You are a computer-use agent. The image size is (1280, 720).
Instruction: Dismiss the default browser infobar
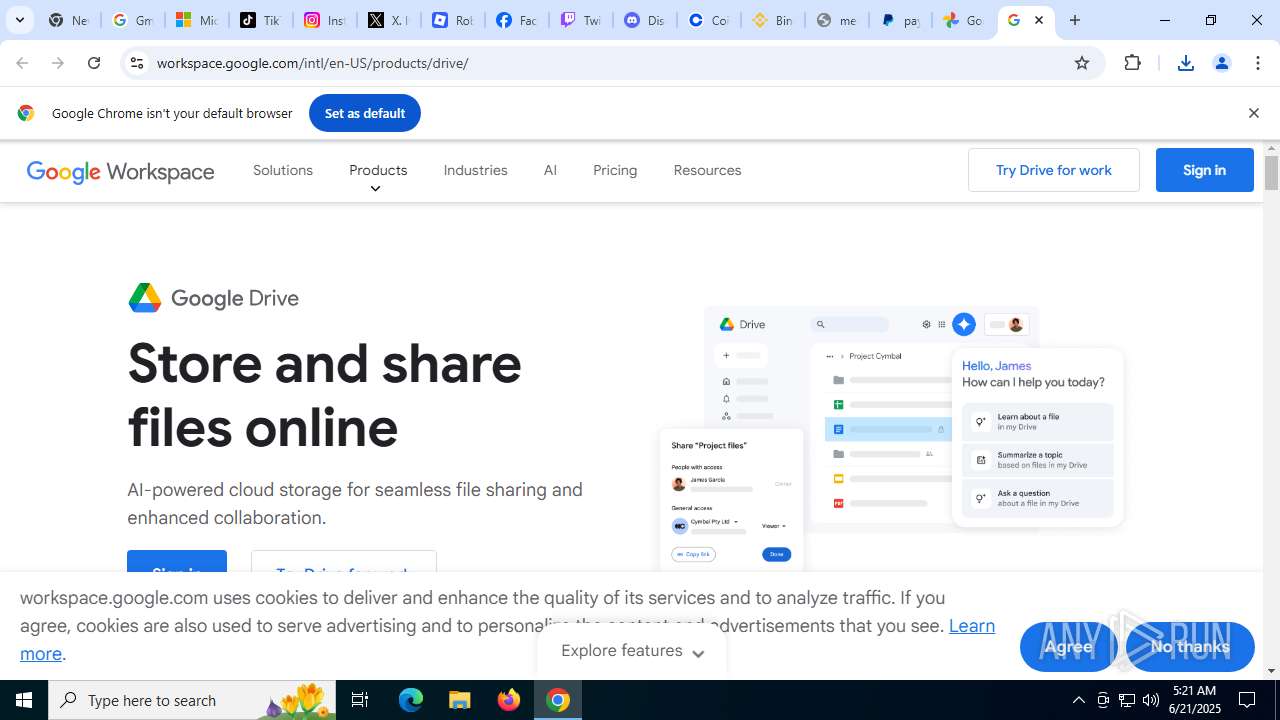1253,113
